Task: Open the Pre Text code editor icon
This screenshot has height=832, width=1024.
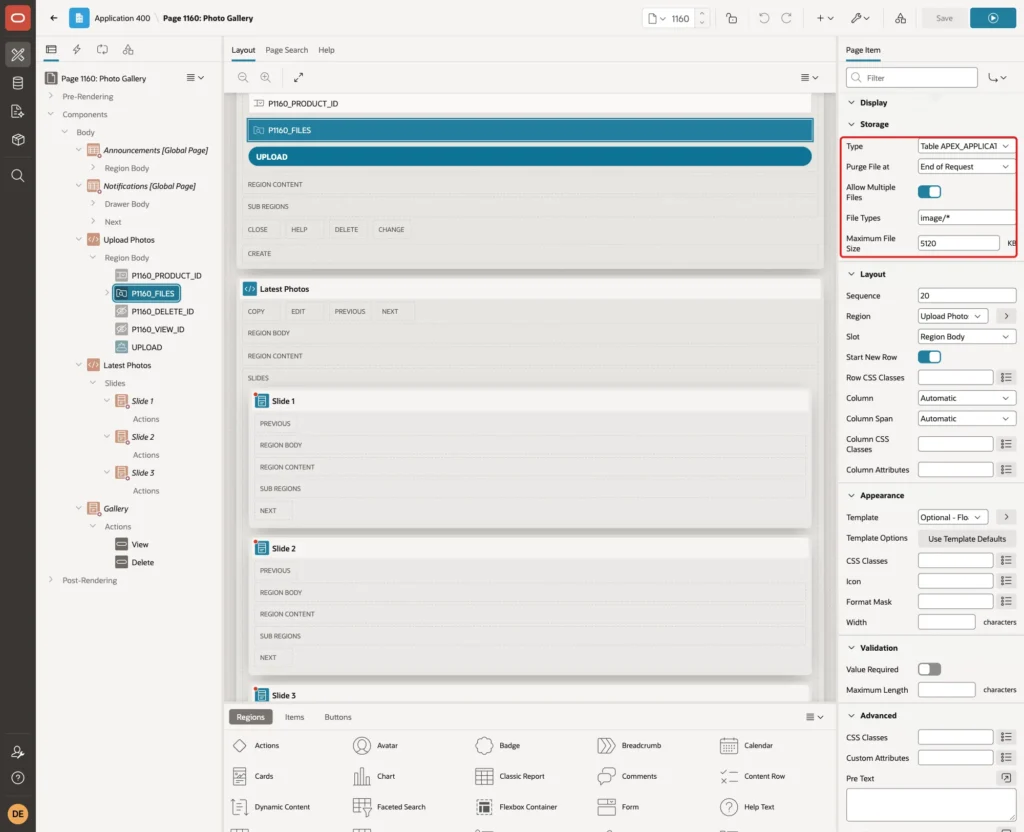Action: click(x=1006, y=778)
